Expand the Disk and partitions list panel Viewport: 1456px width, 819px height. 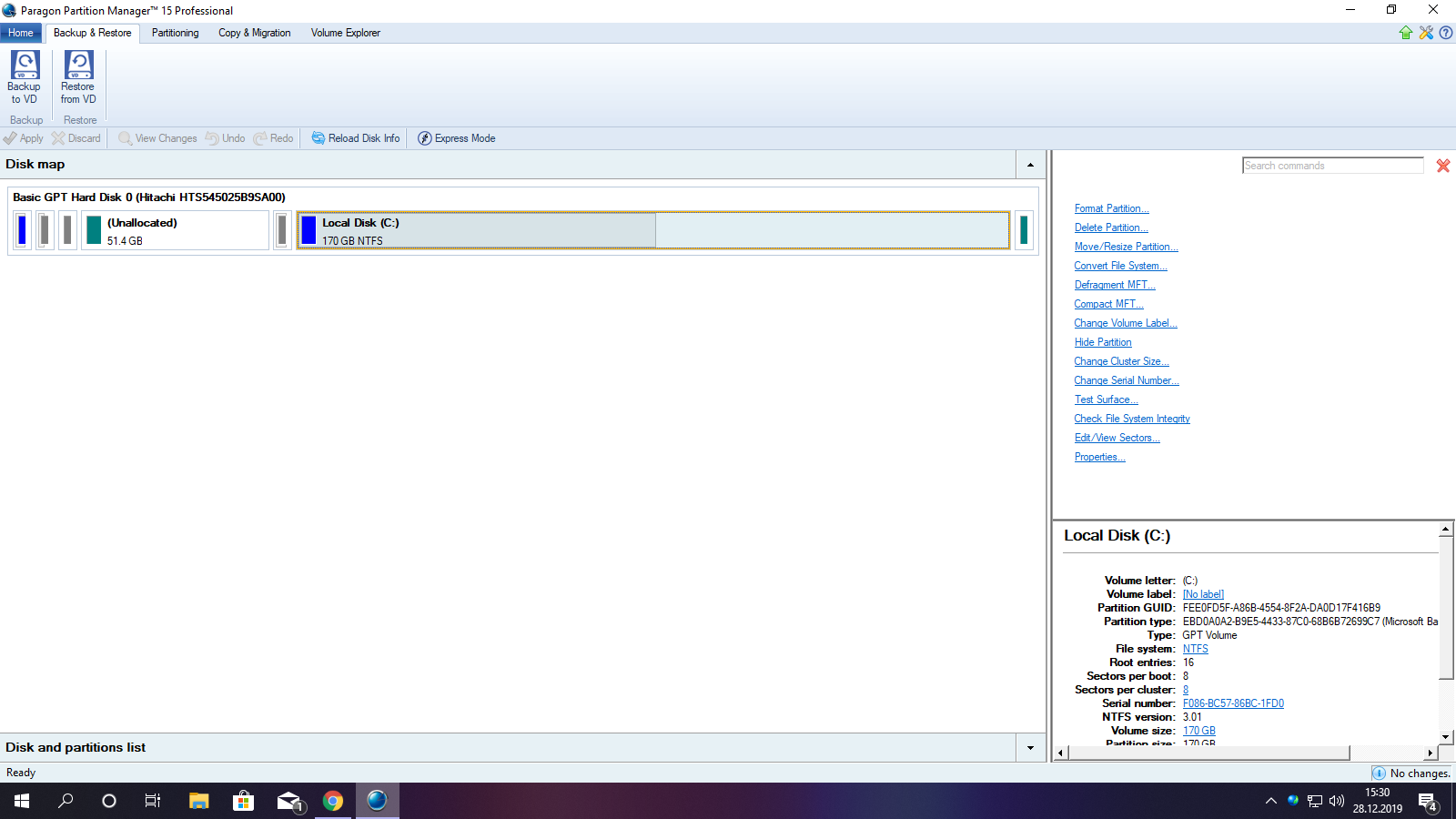1030,748
